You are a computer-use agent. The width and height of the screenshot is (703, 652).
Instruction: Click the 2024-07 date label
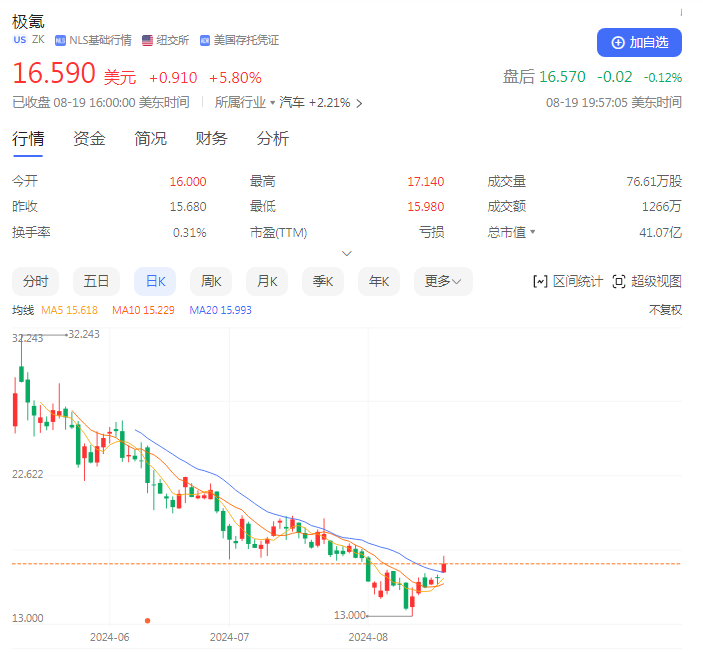point(229,637)
